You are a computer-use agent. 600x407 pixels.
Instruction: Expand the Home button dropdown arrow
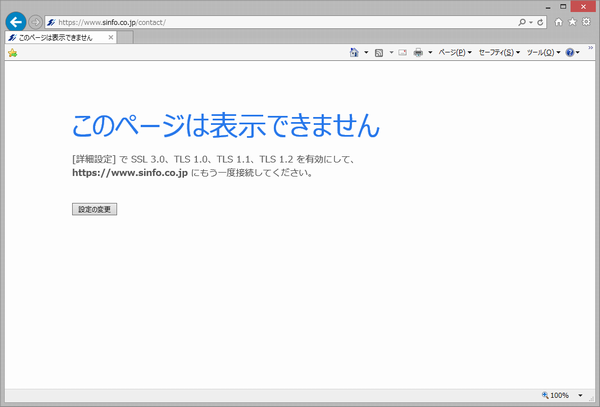pos(366,52)
